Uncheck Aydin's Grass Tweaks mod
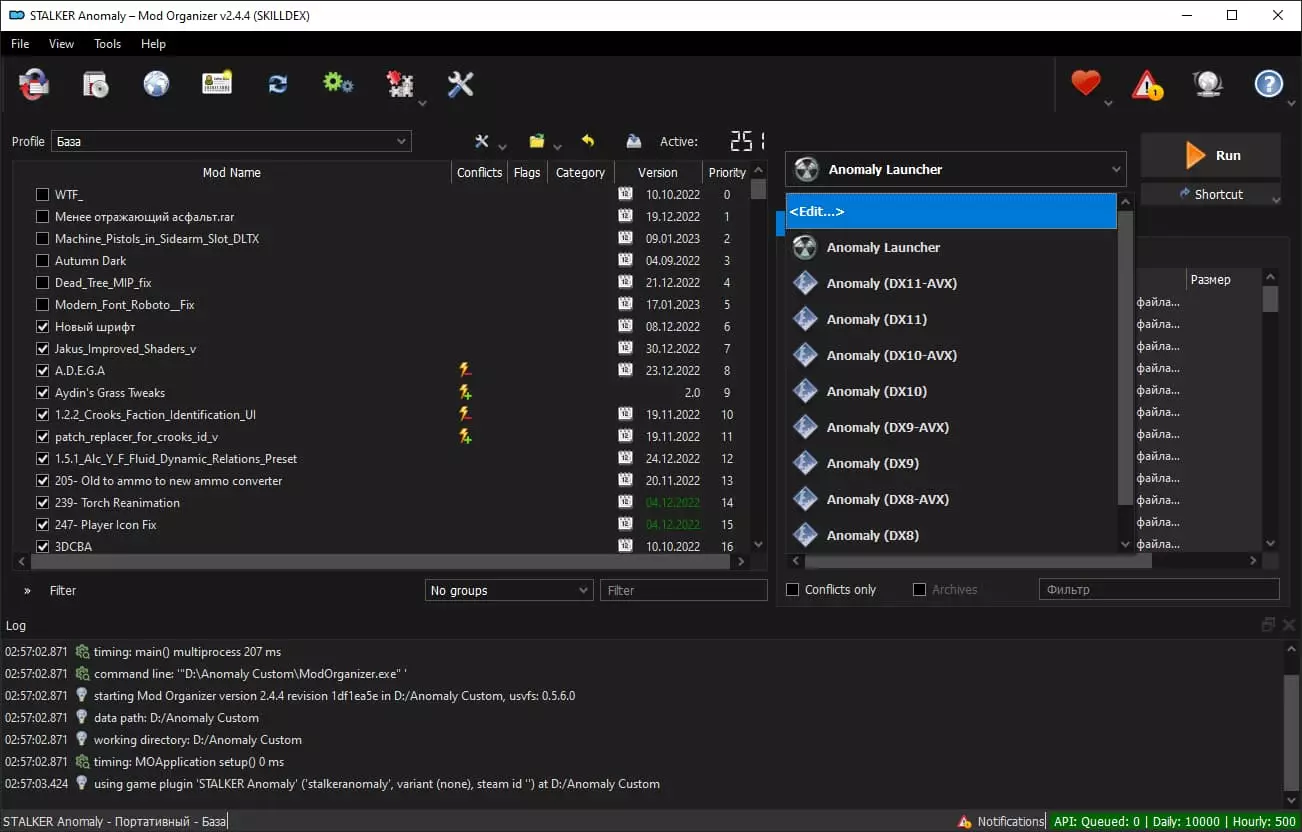The width and height of the screenshot is (1302, 832). click(42, 393)
